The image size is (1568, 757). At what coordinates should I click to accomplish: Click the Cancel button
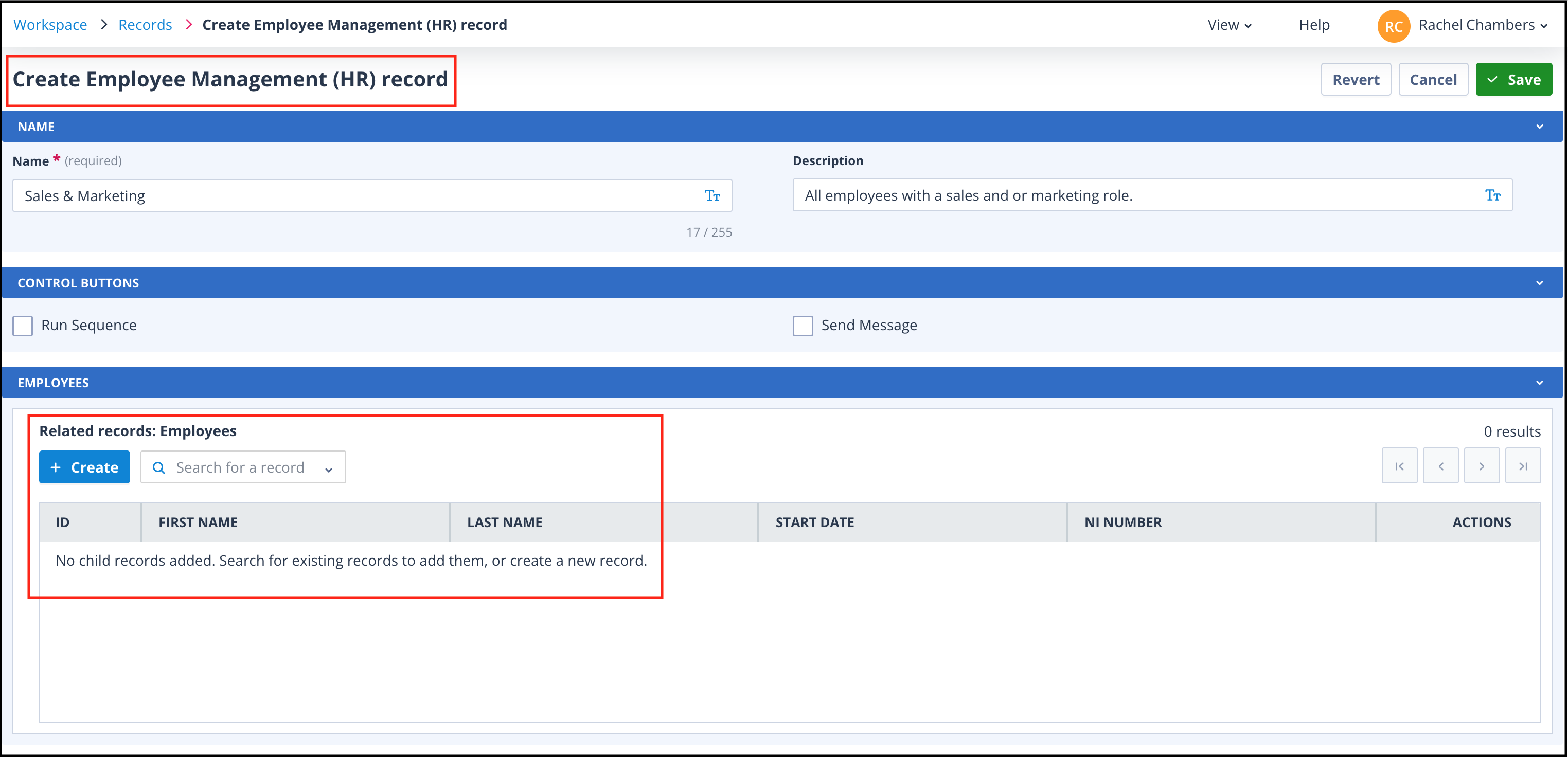[x=1433, y=79]
